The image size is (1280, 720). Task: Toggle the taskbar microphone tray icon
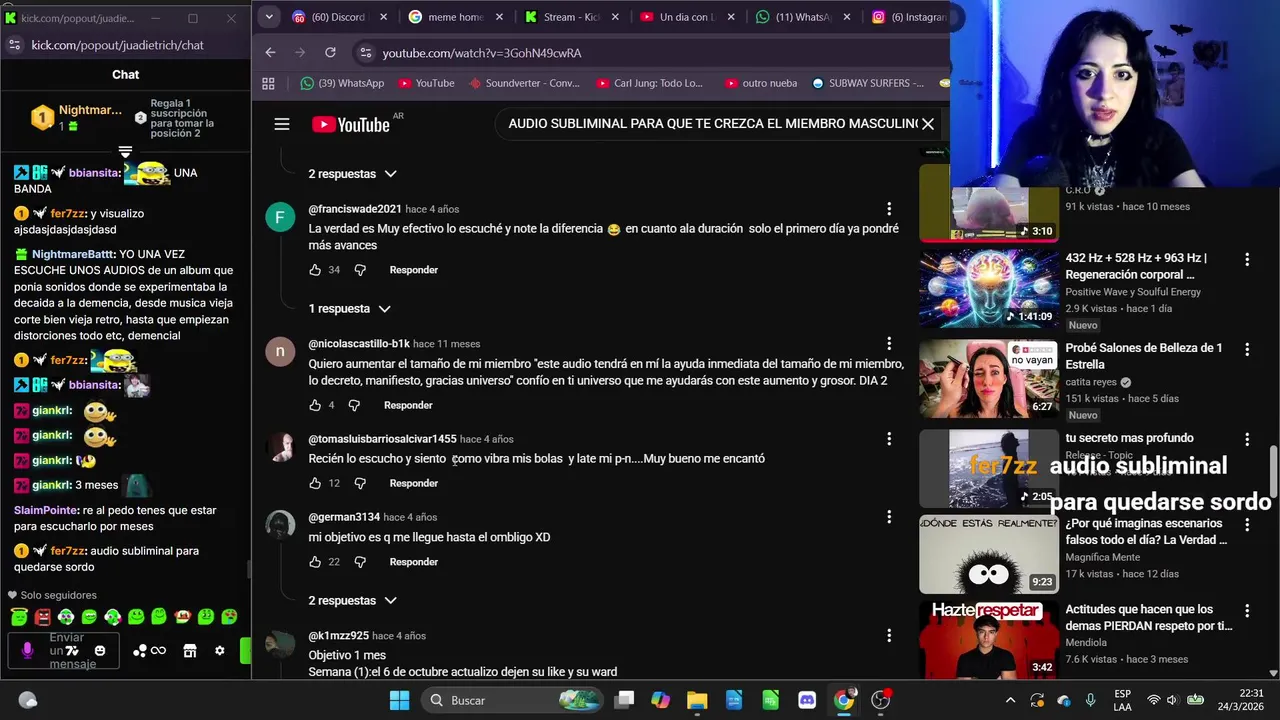pos(1090,700)
